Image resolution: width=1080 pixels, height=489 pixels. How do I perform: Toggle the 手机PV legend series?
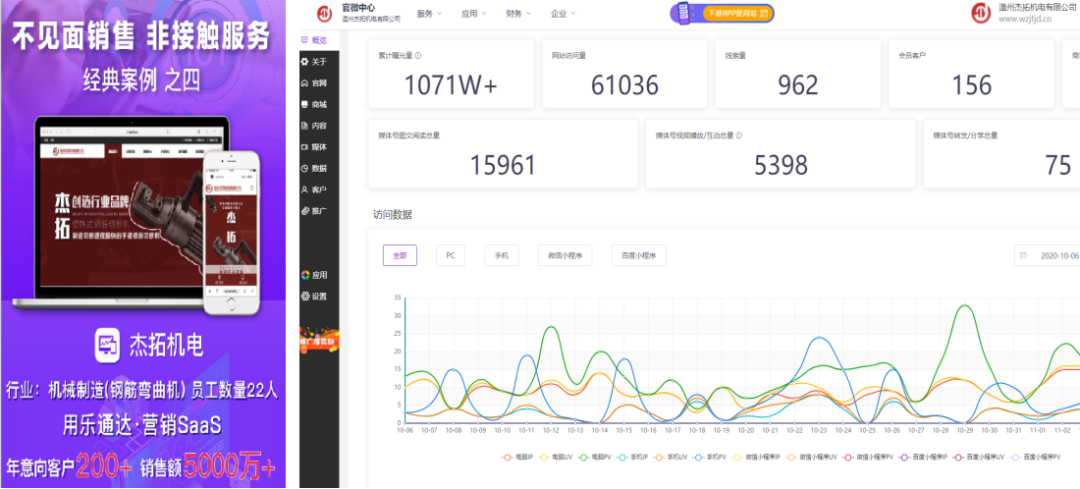pyautogui.click(x=710, y=457)
